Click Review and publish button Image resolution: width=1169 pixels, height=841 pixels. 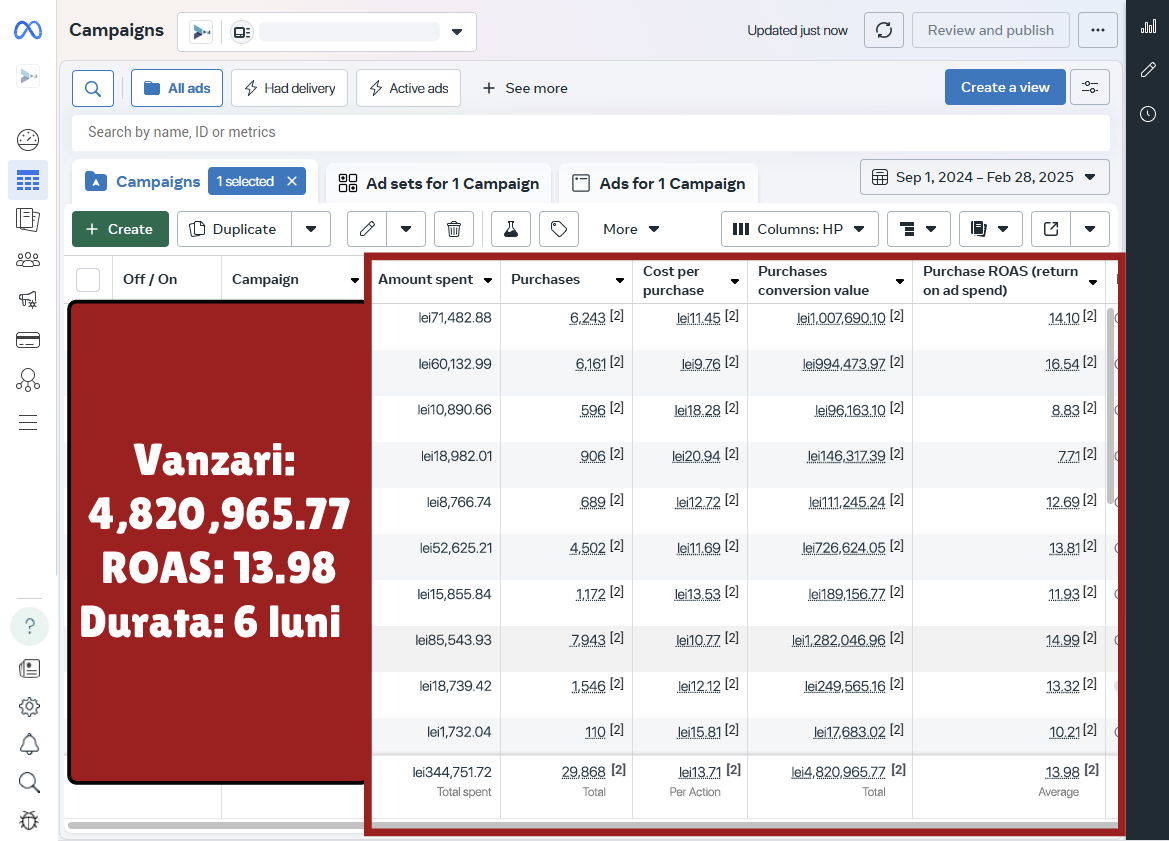(991, 30)
